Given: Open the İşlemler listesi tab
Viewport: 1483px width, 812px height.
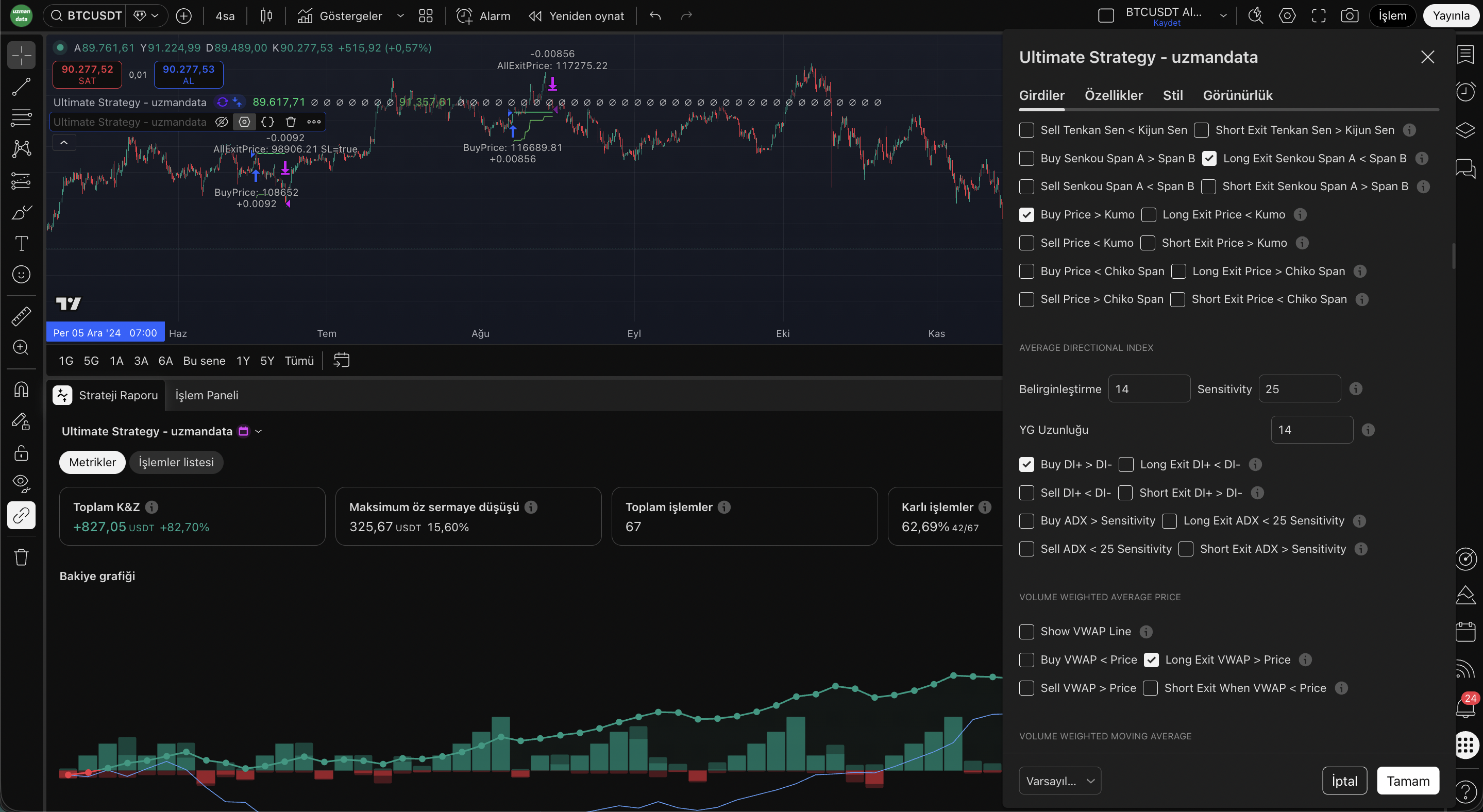Looking at the screenshot, I should (x=176, y=462).
